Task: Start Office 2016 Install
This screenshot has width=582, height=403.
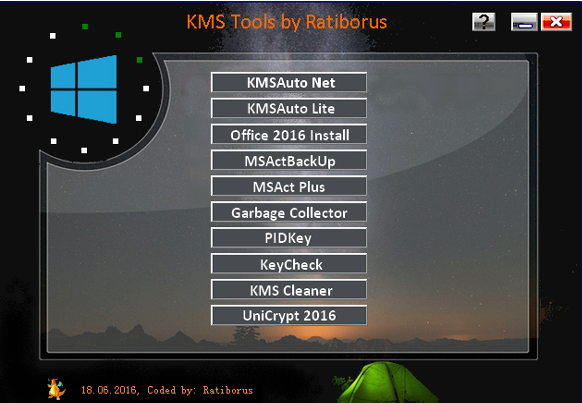Action: [289, 134]
